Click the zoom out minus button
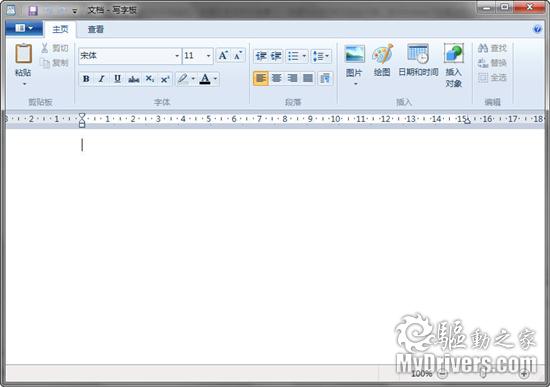 (443, 374)
